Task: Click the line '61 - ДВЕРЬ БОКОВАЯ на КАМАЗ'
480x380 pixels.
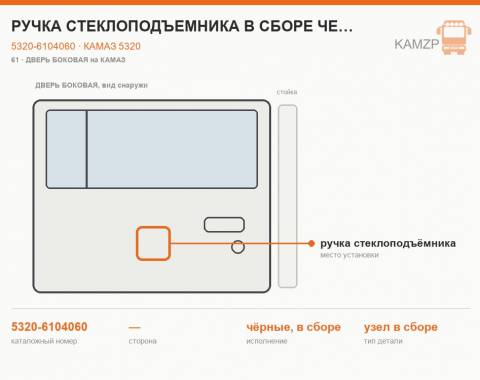Action: [68, 60]
